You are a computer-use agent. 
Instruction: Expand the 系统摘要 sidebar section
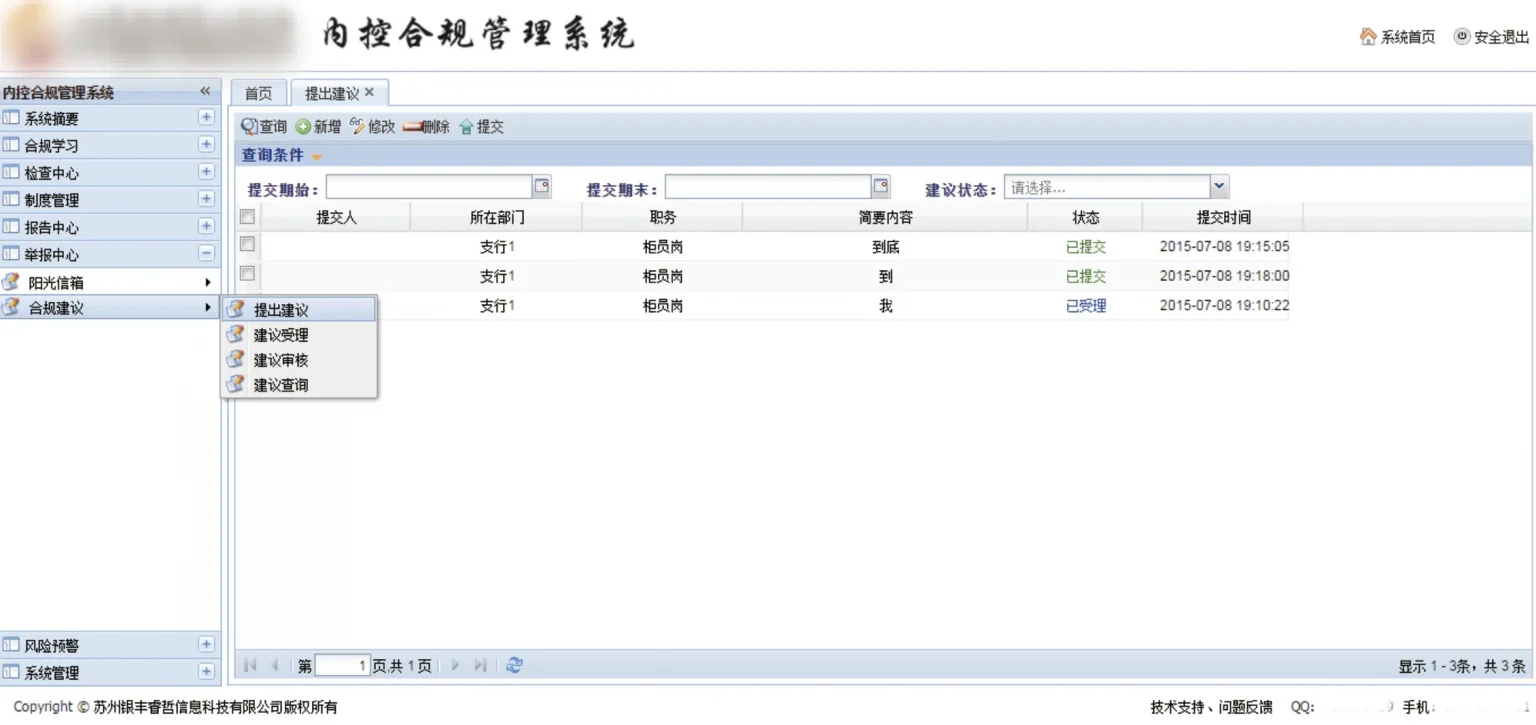(206, 117)
